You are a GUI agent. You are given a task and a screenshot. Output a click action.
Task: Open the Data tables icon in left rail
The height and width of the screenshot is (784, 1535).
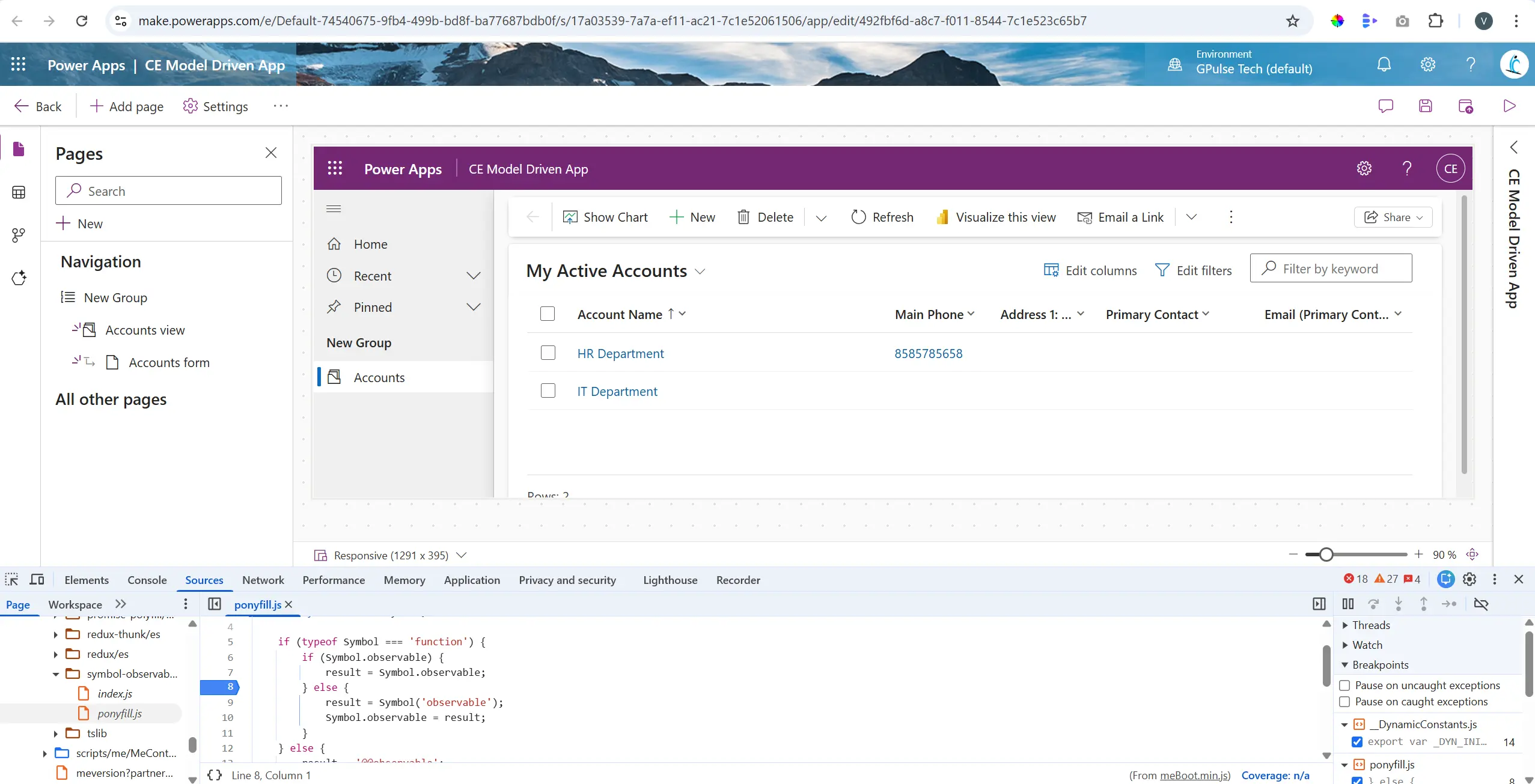pos(19,192)
